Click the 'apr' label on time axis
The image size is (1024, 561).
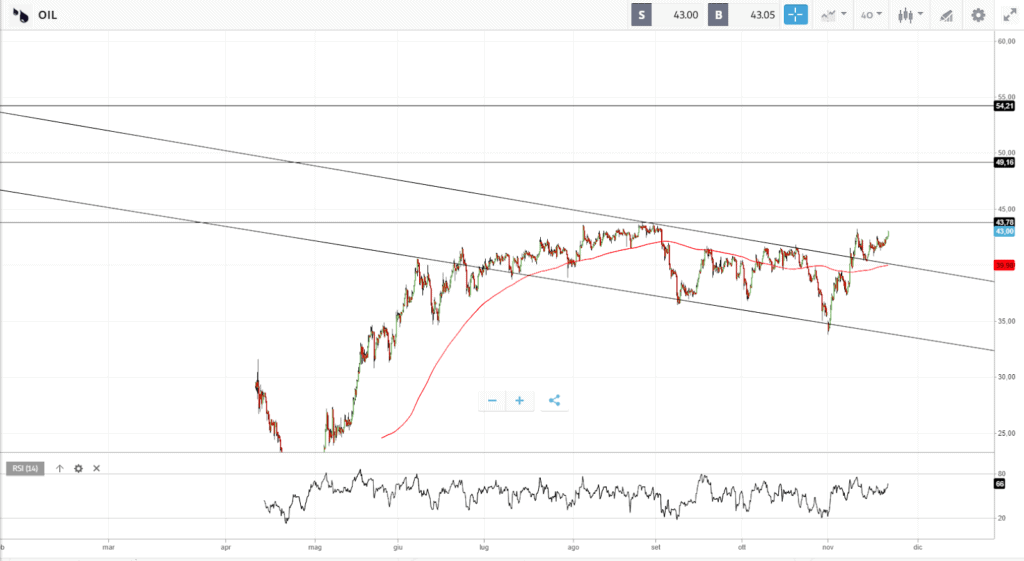pos(225,547)
